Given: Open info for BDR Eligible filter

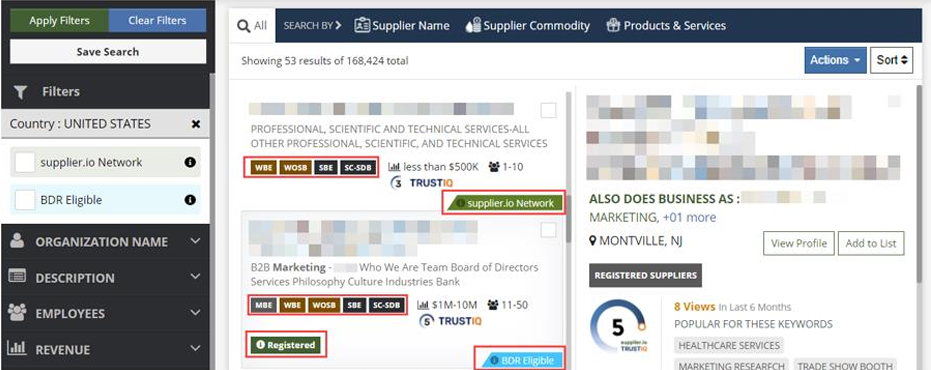Looking at the screenshot, I should (x=190, y=200).
